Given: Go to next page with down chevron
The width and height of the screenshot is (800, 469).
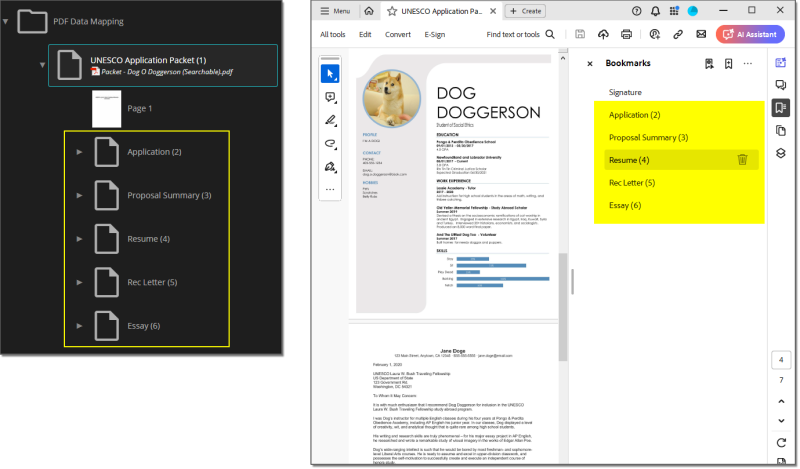Looking at the screenshot, I should coord(781,421).
